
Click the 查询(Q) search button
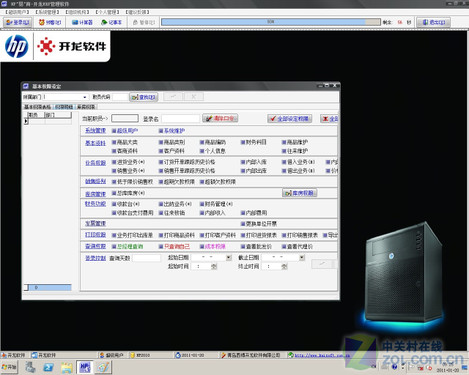pos(144,97)
